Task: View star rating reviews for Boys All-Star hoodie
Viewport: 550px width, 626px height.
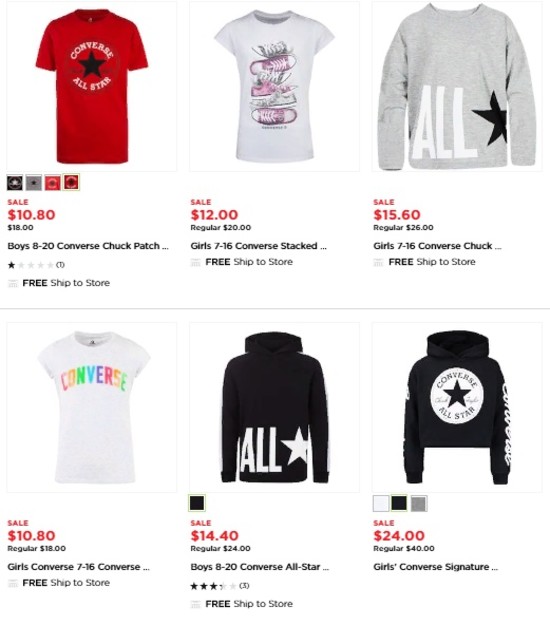Action: (220, 586)
